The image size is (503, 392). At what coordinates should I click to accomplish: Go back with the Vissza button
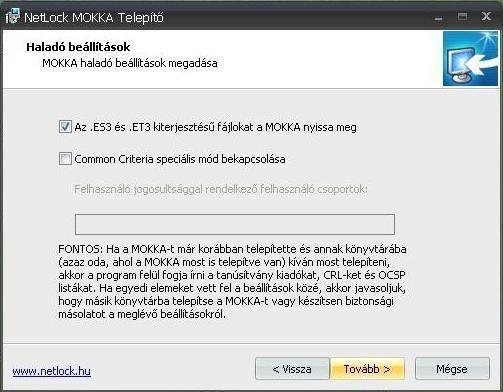pyautogui.click(x=292, y=369)
